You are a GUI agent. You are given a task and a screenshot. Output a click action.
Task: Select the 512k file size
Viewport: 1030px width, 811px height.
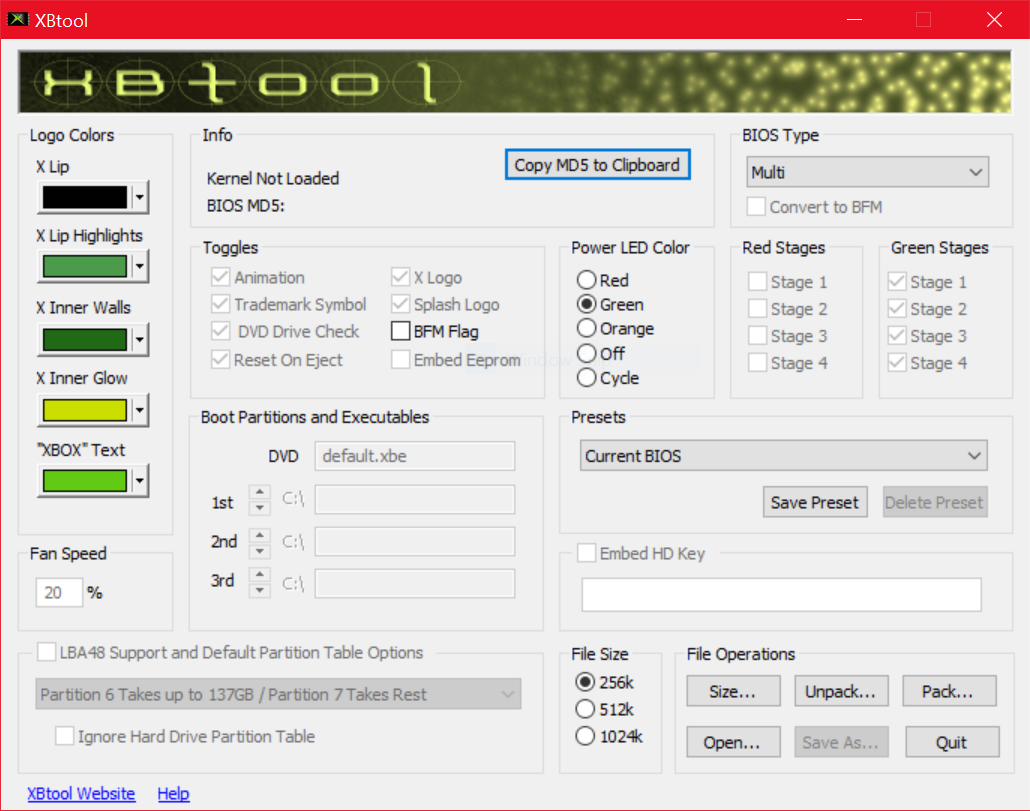click(585, 709)
